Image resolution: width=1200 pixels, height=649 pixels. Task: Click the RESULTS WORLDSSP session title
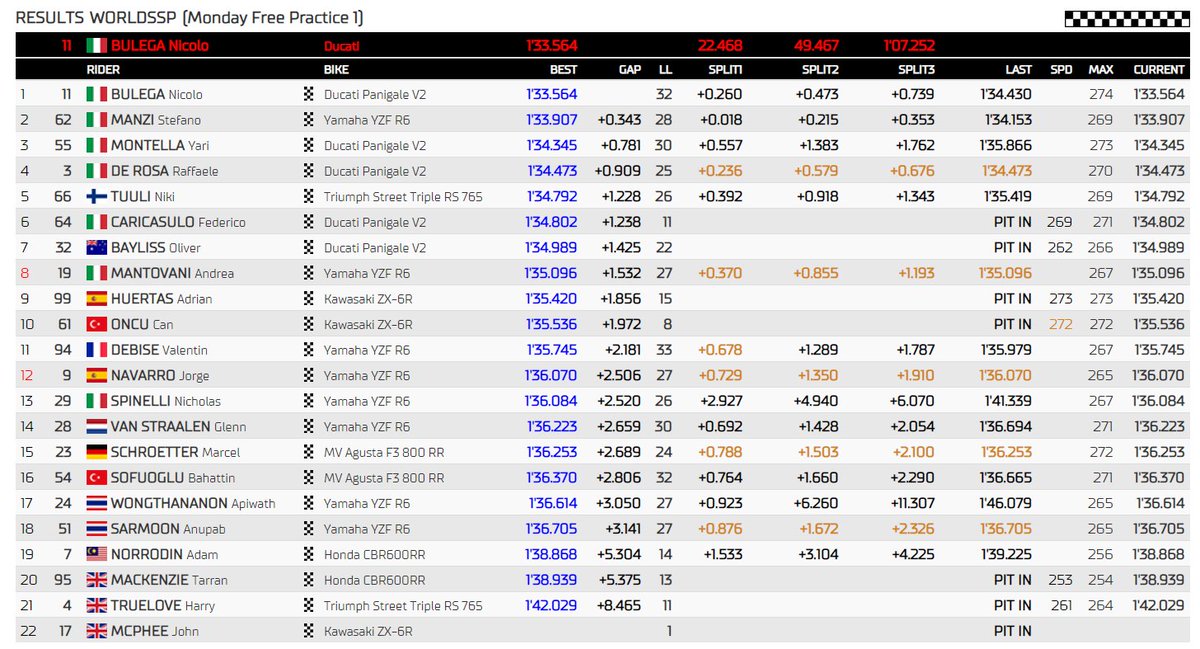coord(190,18)
